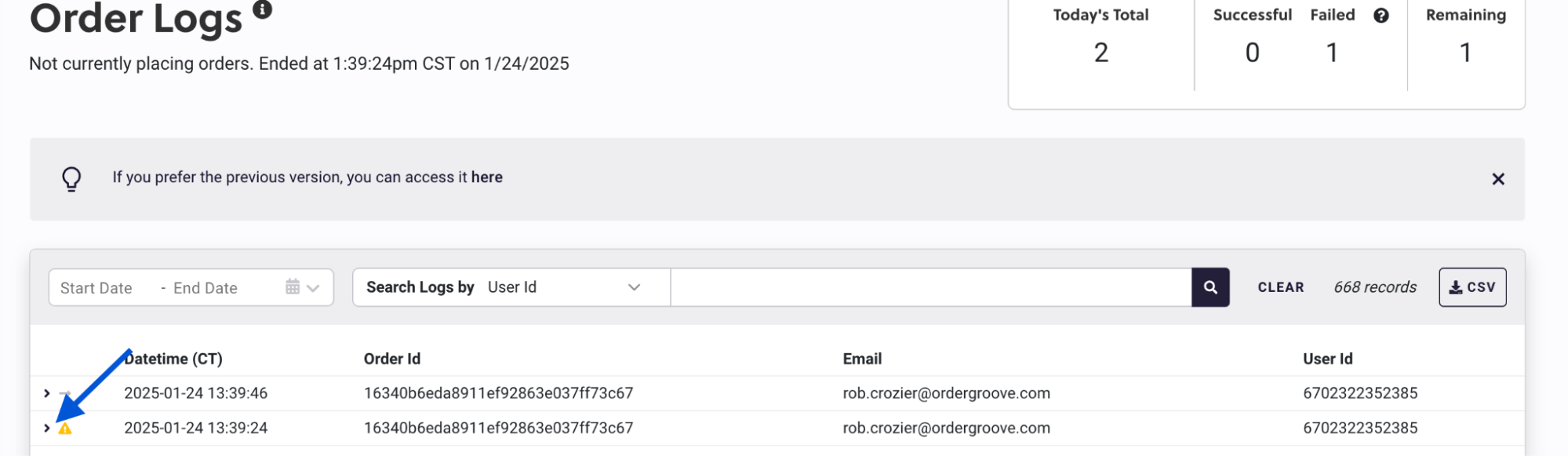Click User Id 6702322352385 in 13:39:46 row

(x=1360, y=393)
